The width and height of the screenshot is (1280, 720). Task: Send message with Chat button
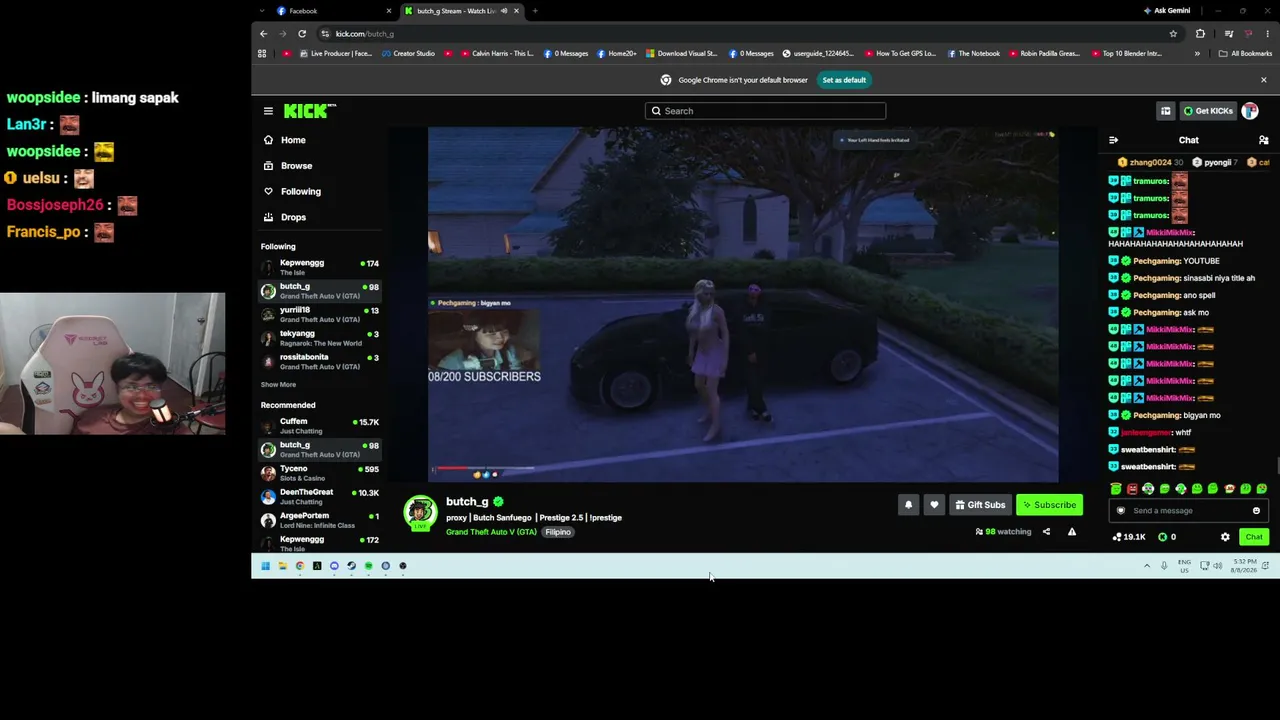(x=1254, y=537)
